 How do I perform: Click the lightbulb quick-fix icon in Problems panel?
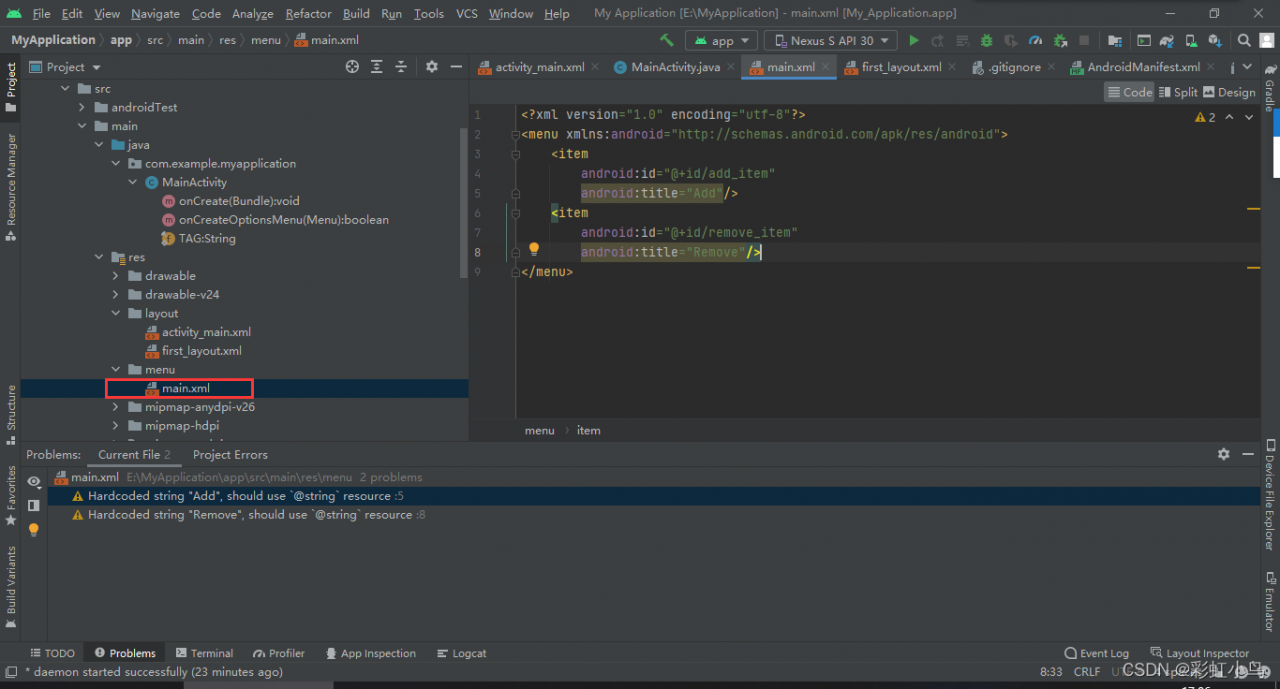click(34, 530)
